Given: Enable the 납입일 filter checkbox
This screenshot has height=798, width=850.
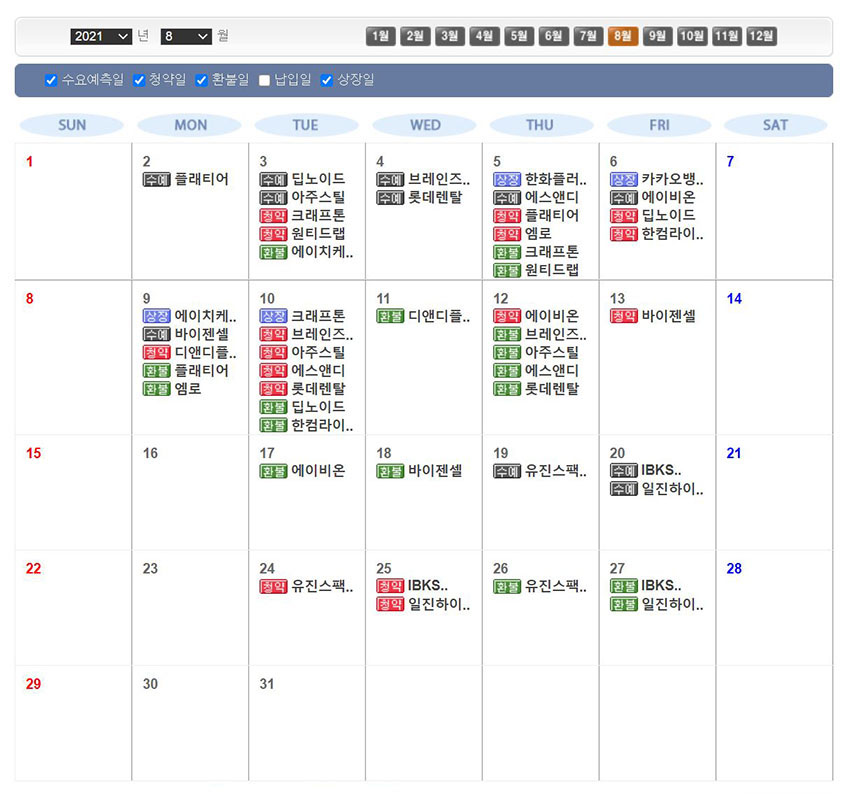Looking at the screenshot, I should tap(265, 80).
